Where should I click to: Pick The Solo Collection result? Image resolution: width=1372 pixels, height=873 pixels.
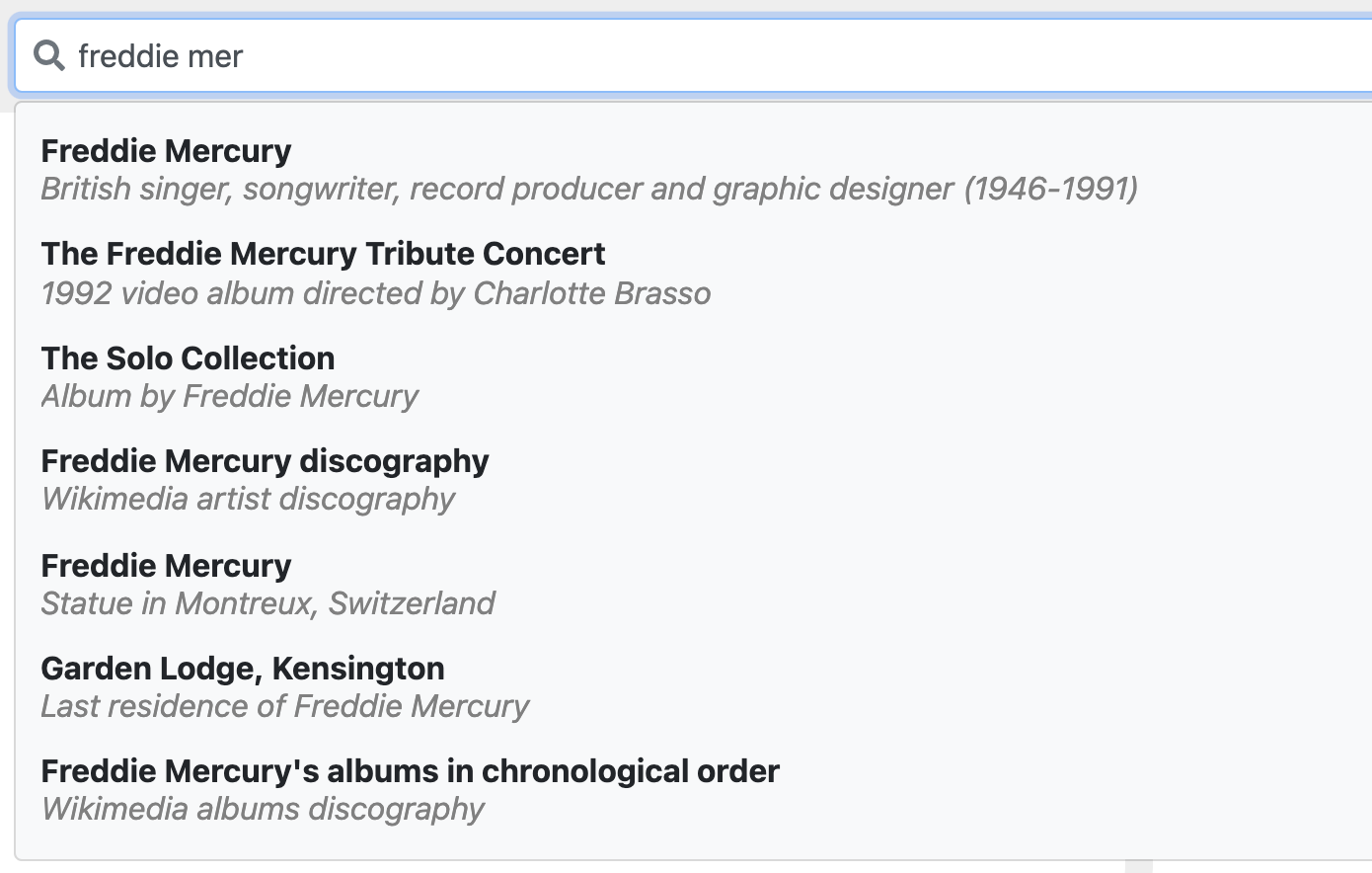pos(188,358)
